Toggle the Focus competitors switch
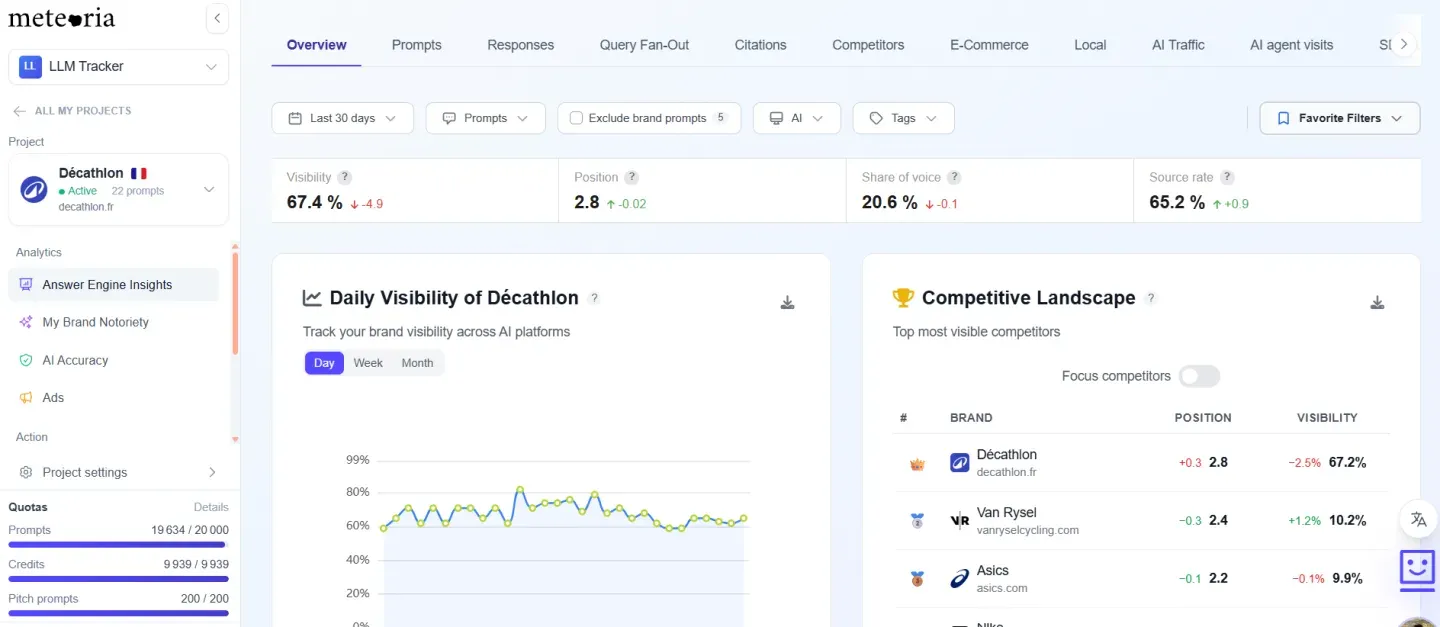1440x627 pixels. click(x=1199, y=376)
